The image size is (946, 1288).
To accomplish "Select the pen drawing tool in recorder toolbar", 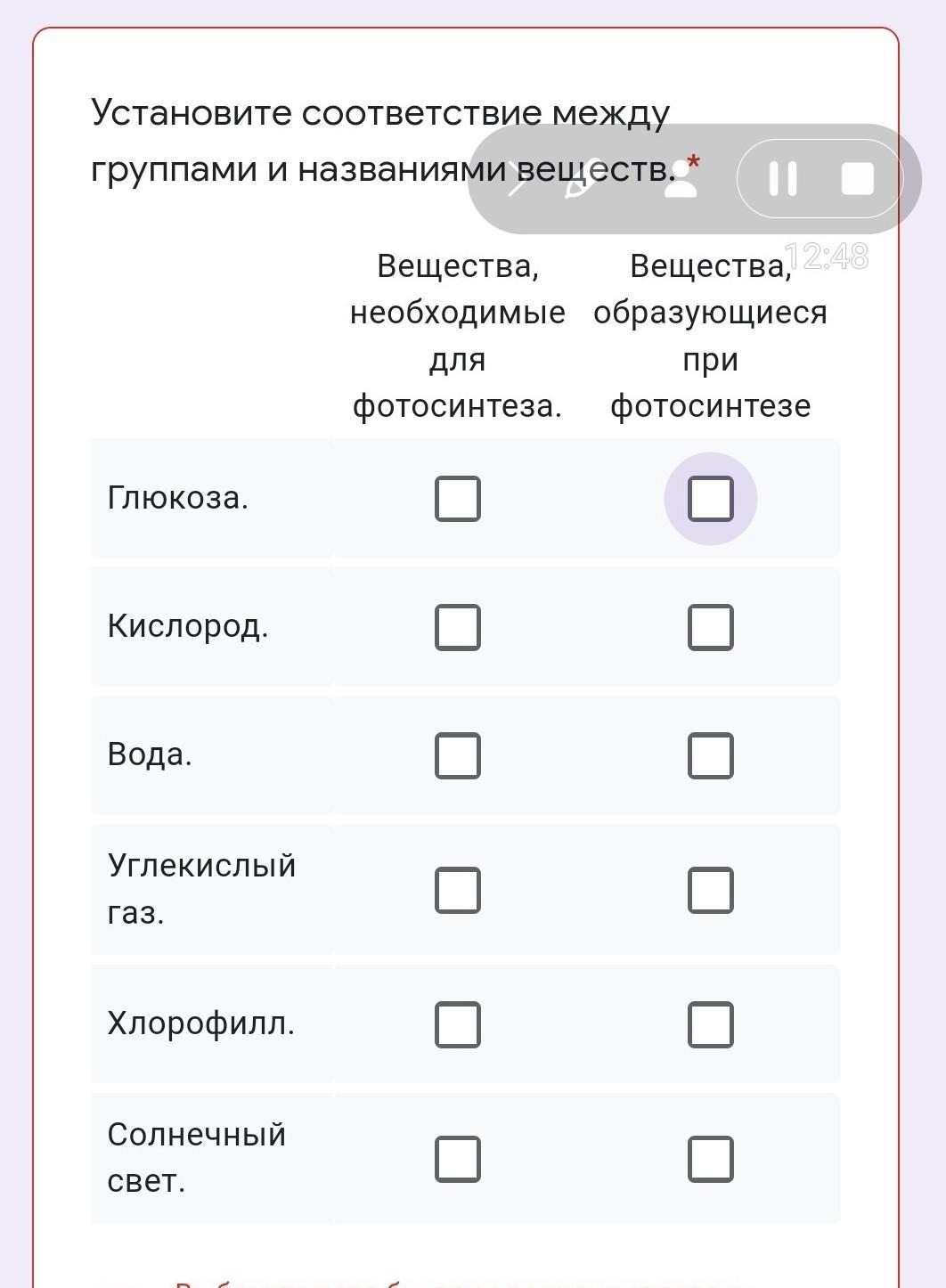I will (x=579, y=181).
